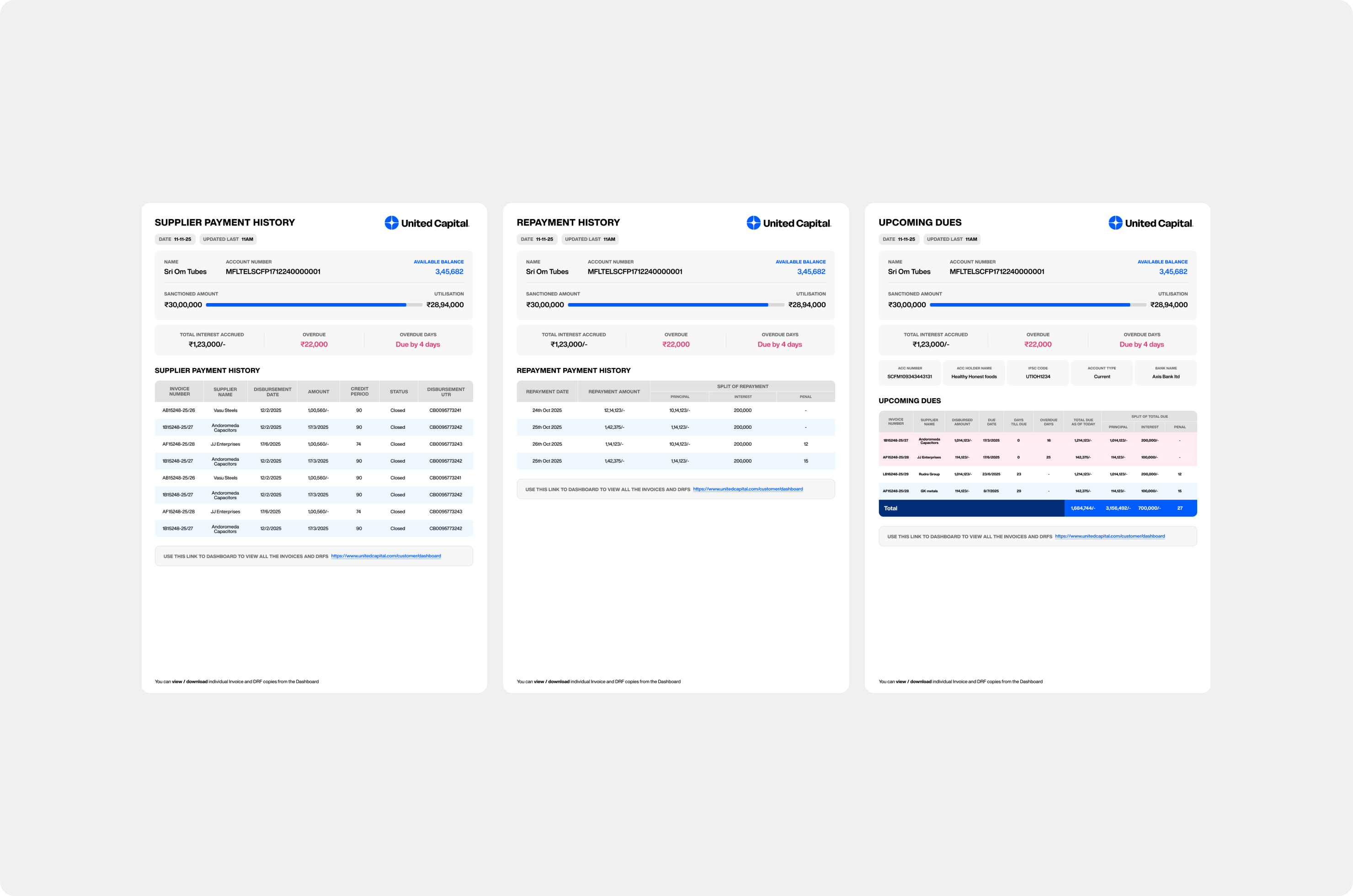This screenshot has width=1353, height=896.
Task: Open dashboard link on Upcoming Dues page
Action: point(1110,536)
